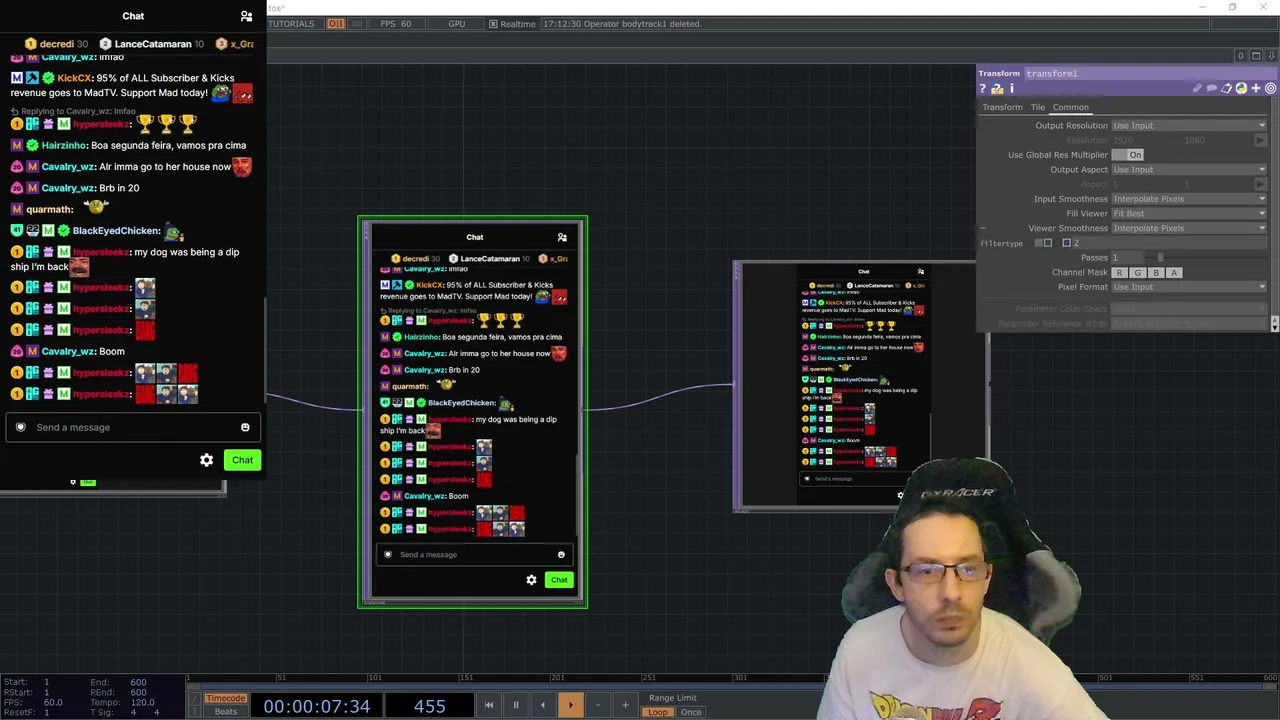Click username BlackEyedChicken in chat
Viewport: 1280px width, 720px height.
click(116, 231)
